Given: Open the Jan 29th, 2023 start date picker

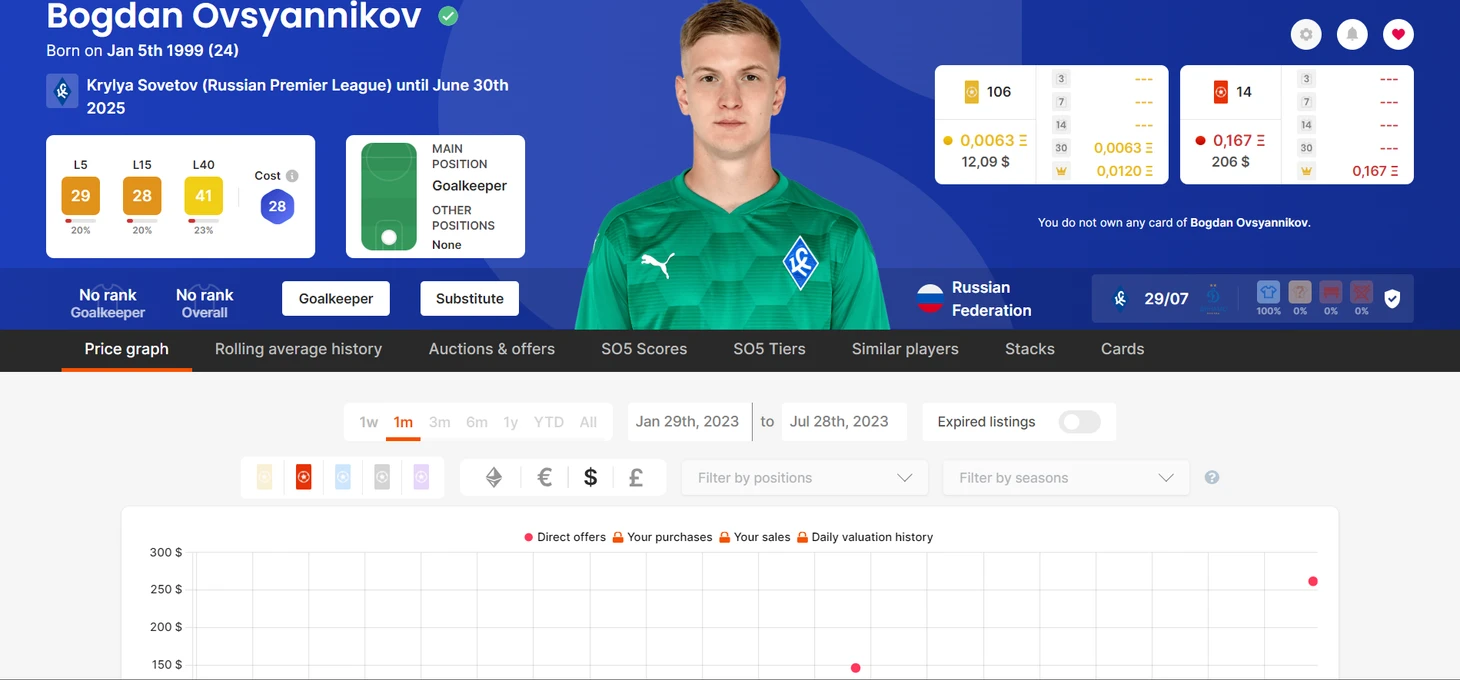Looking at the screenshot, I should (x=687, y=422).
